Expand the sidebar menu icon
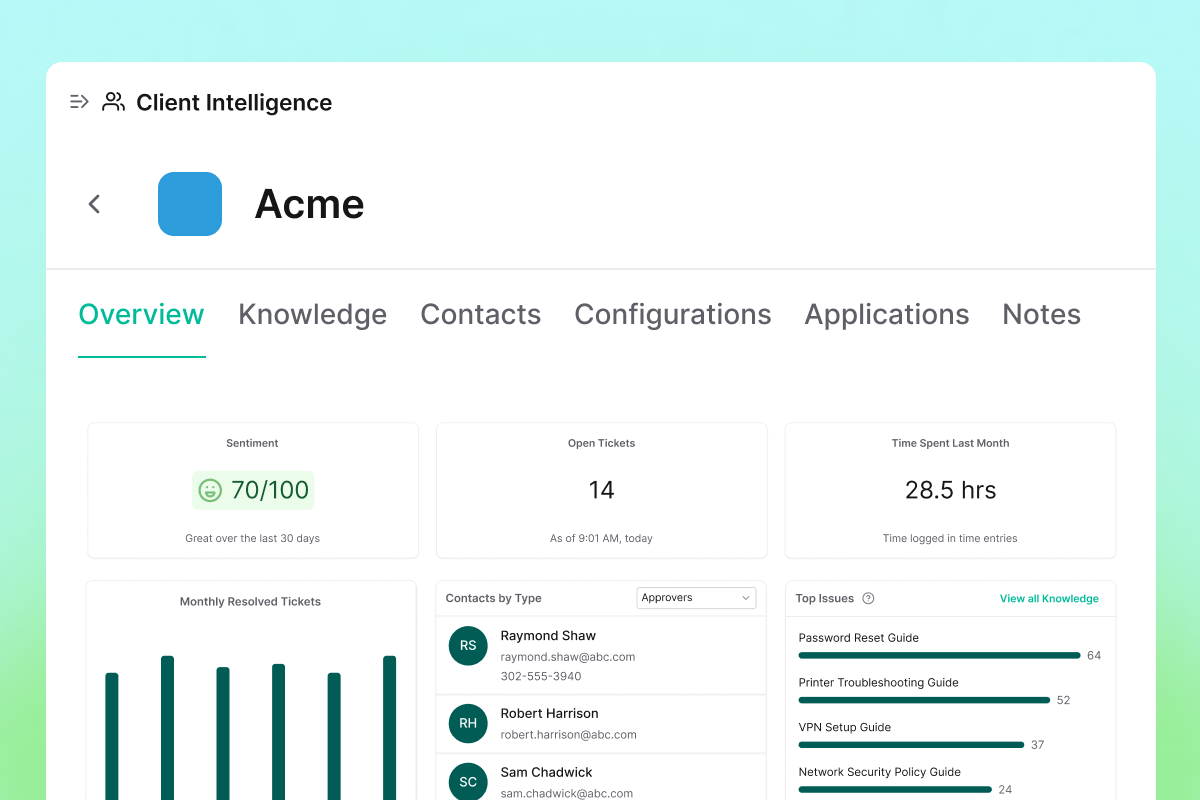Image resolution: width=1200 pixels, height=800 pixels. [79, 102]
